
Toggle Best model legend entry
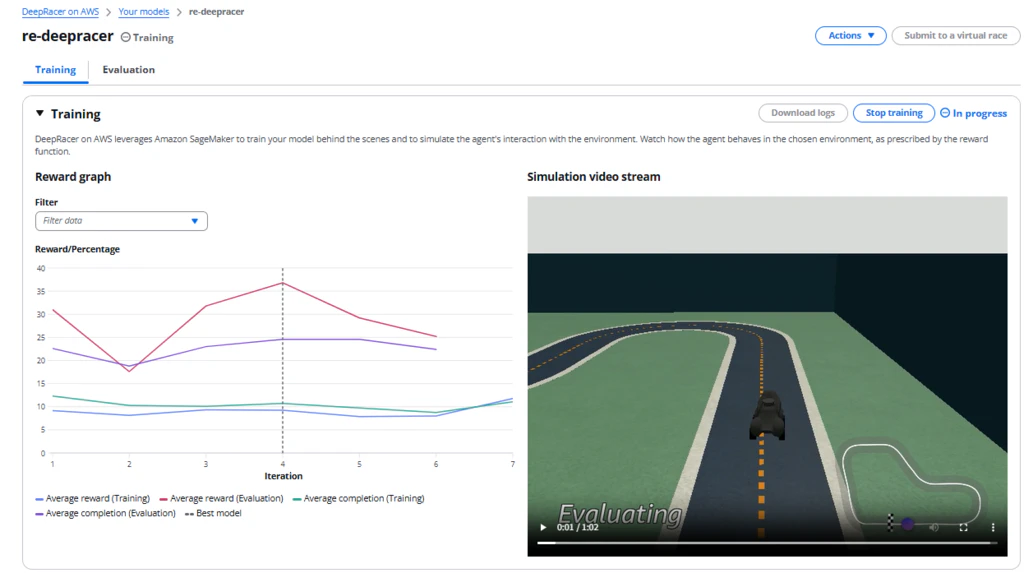(213, 514)
